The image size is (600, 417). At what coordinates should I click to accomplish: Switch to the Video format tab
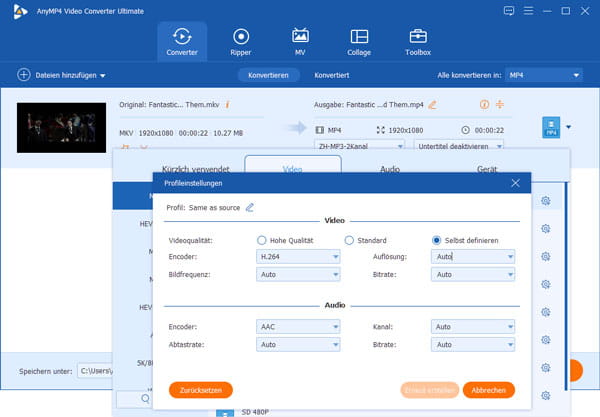293,166
